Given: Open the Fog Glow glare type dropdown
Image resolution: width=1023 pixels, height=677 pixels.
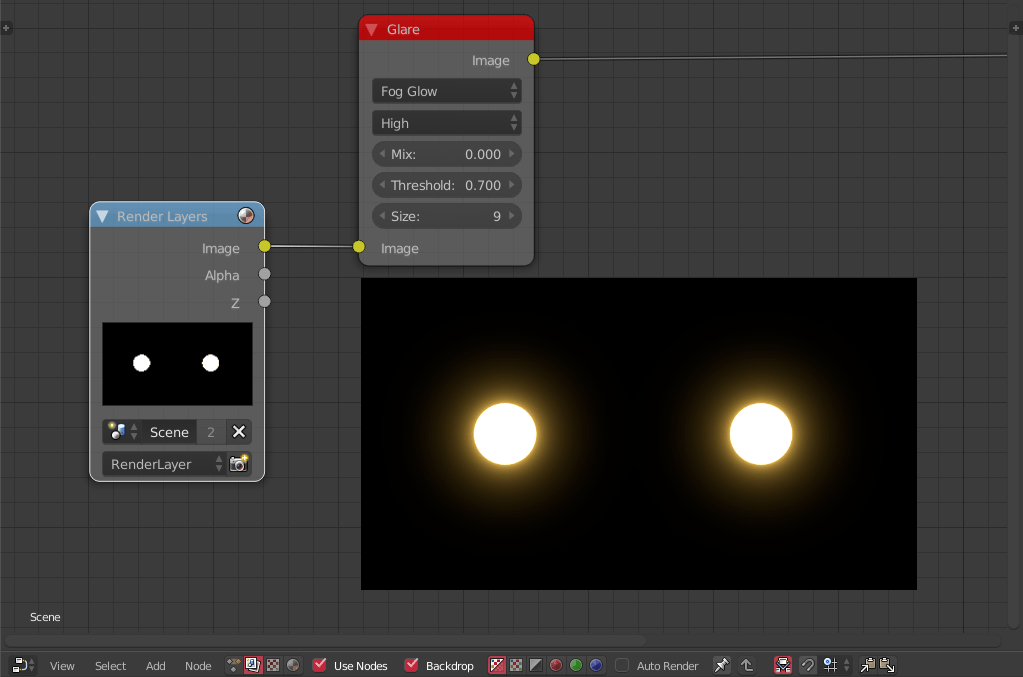Looking at the screenshot, I should tap(446, 90).
